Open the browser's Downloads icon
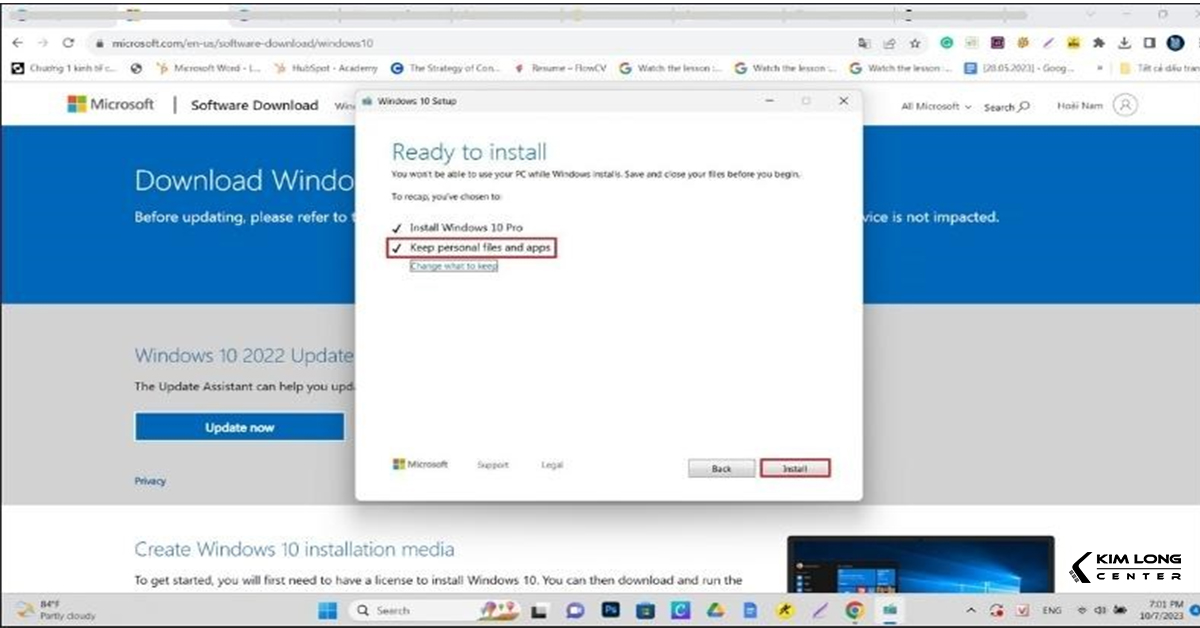1200x628 pixels. pyautogui.click(x=1123, y=44)
